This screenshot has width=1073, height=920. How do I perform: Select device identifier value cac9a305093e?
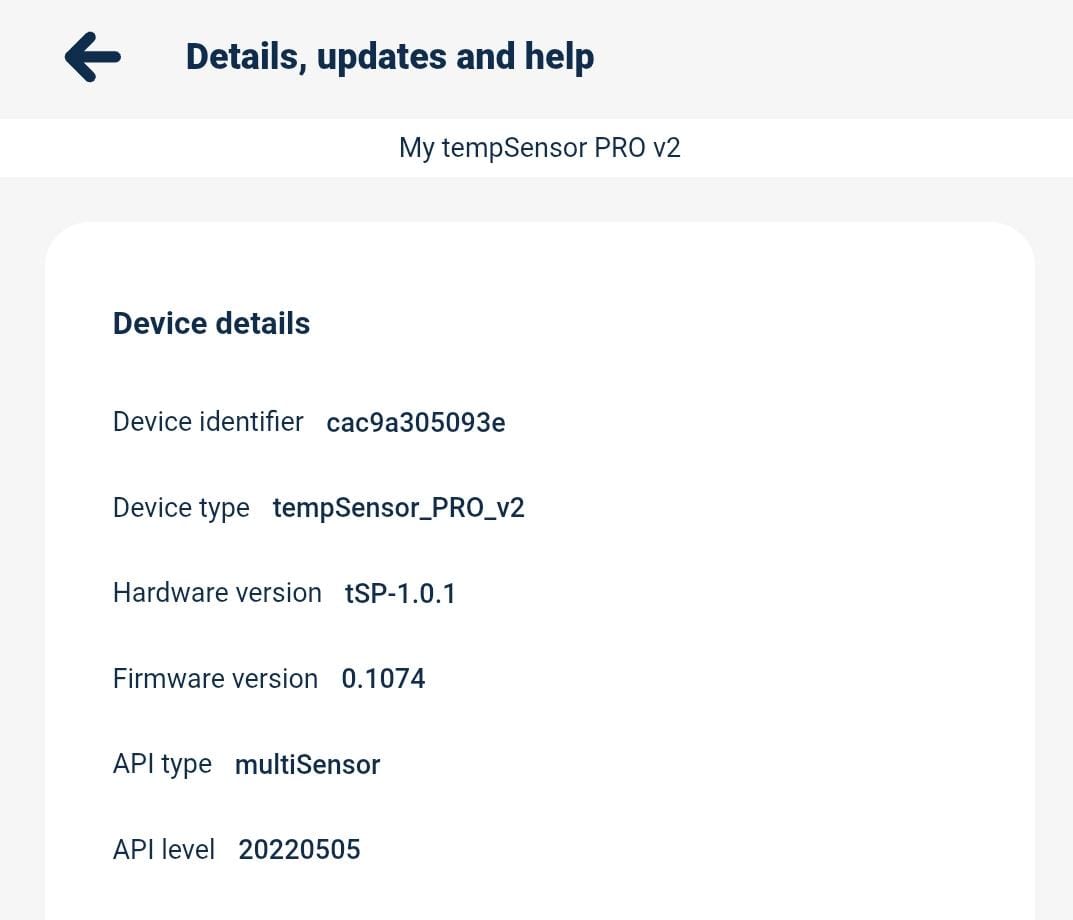(x=415, y=423)
